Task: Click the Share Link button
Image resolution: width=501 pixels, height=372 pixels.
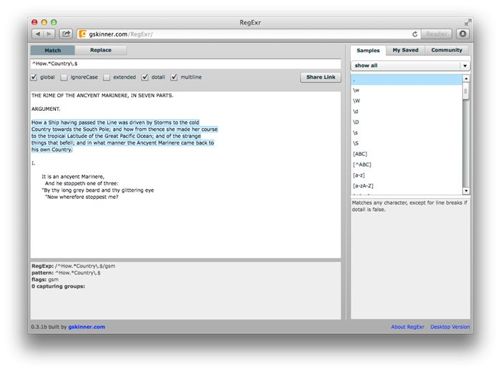Action: [321, 77]
